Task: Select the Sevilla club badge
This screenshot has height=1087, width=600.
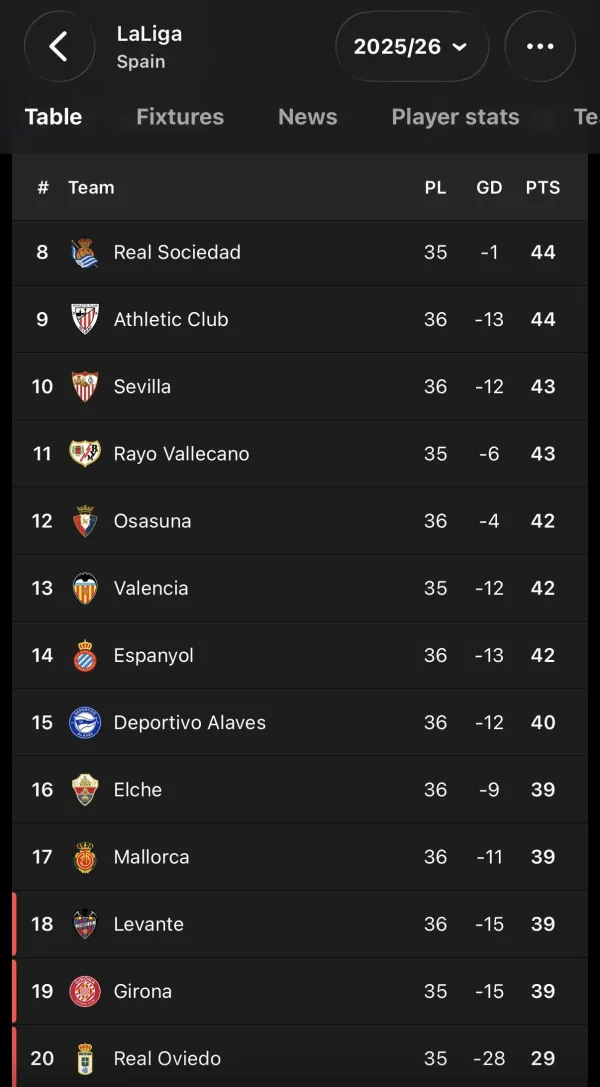Action: [85, 386]
